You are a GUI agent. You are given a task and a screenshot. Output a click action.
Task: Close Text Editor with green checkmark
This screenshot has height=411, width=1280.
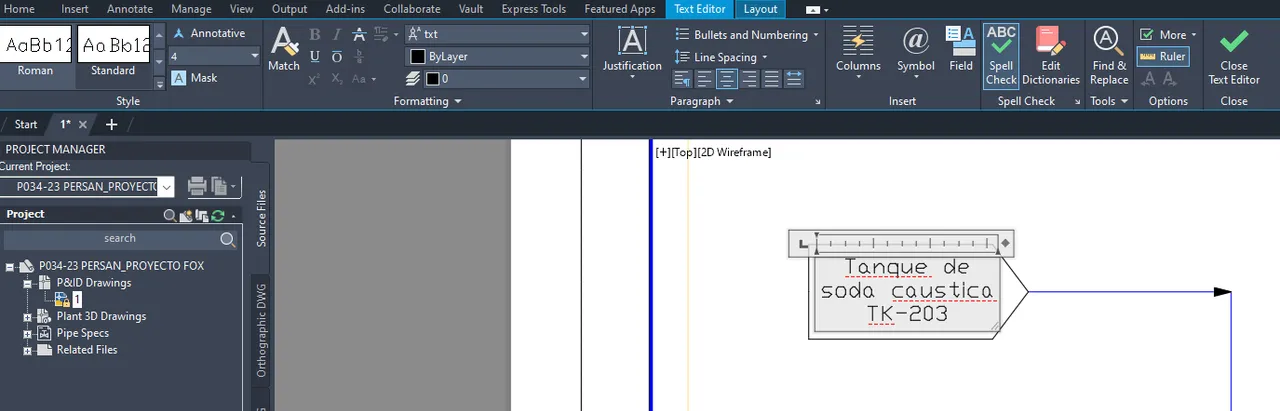point(1234,56)
